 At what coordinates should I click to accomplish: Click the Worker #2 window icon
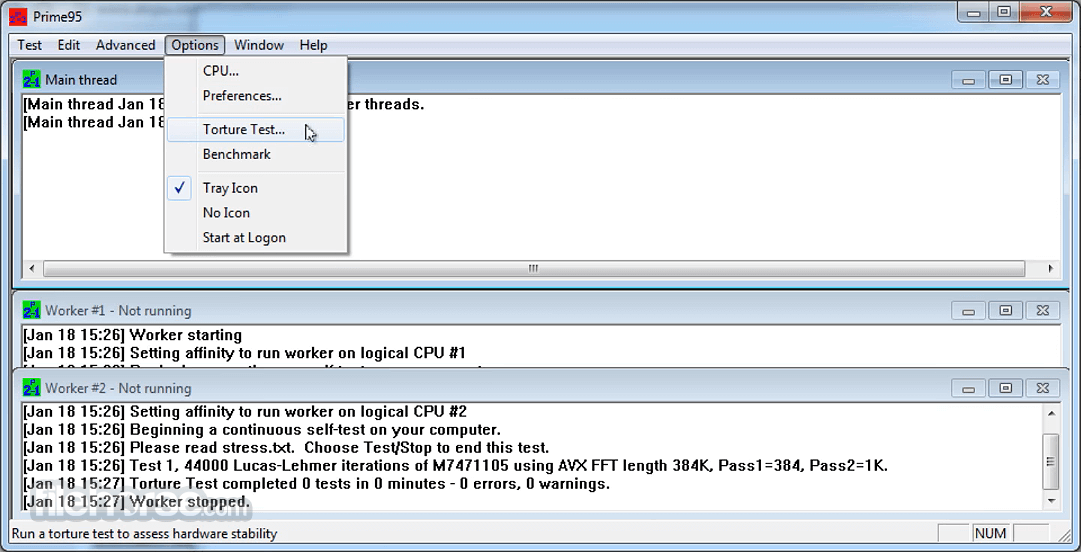[x=32, y=388]
